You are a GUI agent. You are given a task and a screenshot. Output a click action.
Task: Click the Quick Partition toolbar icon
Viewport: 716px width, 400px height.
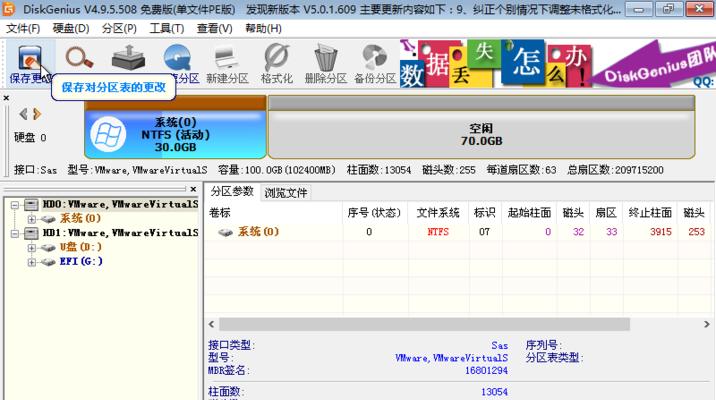point(177,58)
